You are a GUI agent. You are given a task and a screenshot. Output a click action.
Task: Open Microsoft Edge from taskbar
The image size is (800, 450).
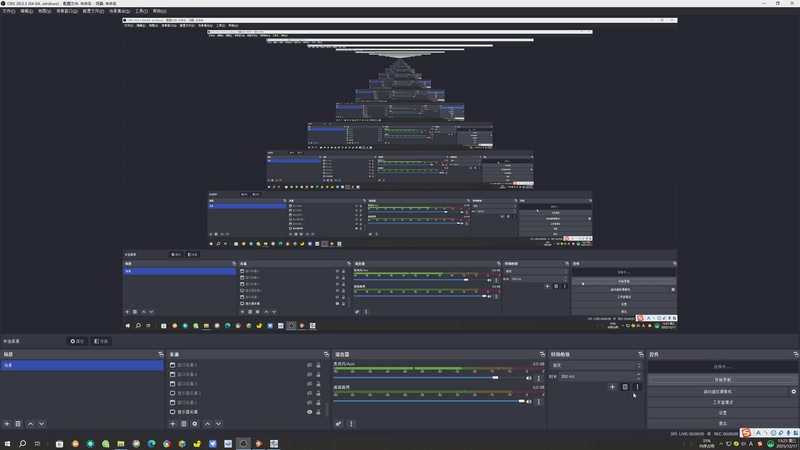(x=152, y=444)
